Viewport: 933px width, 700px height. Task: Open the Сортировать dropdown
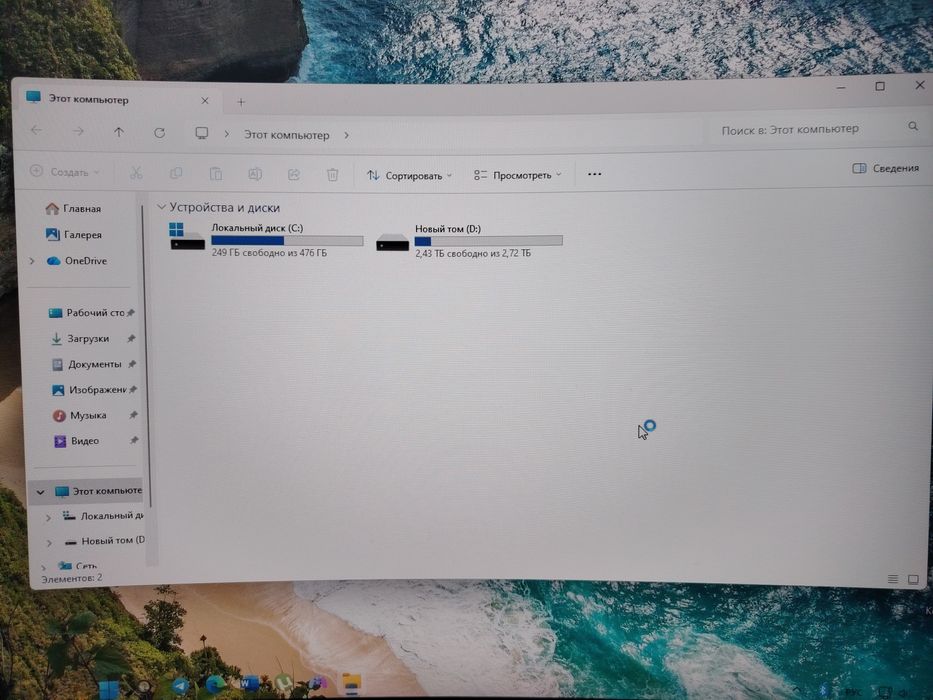tap(409, 176)
